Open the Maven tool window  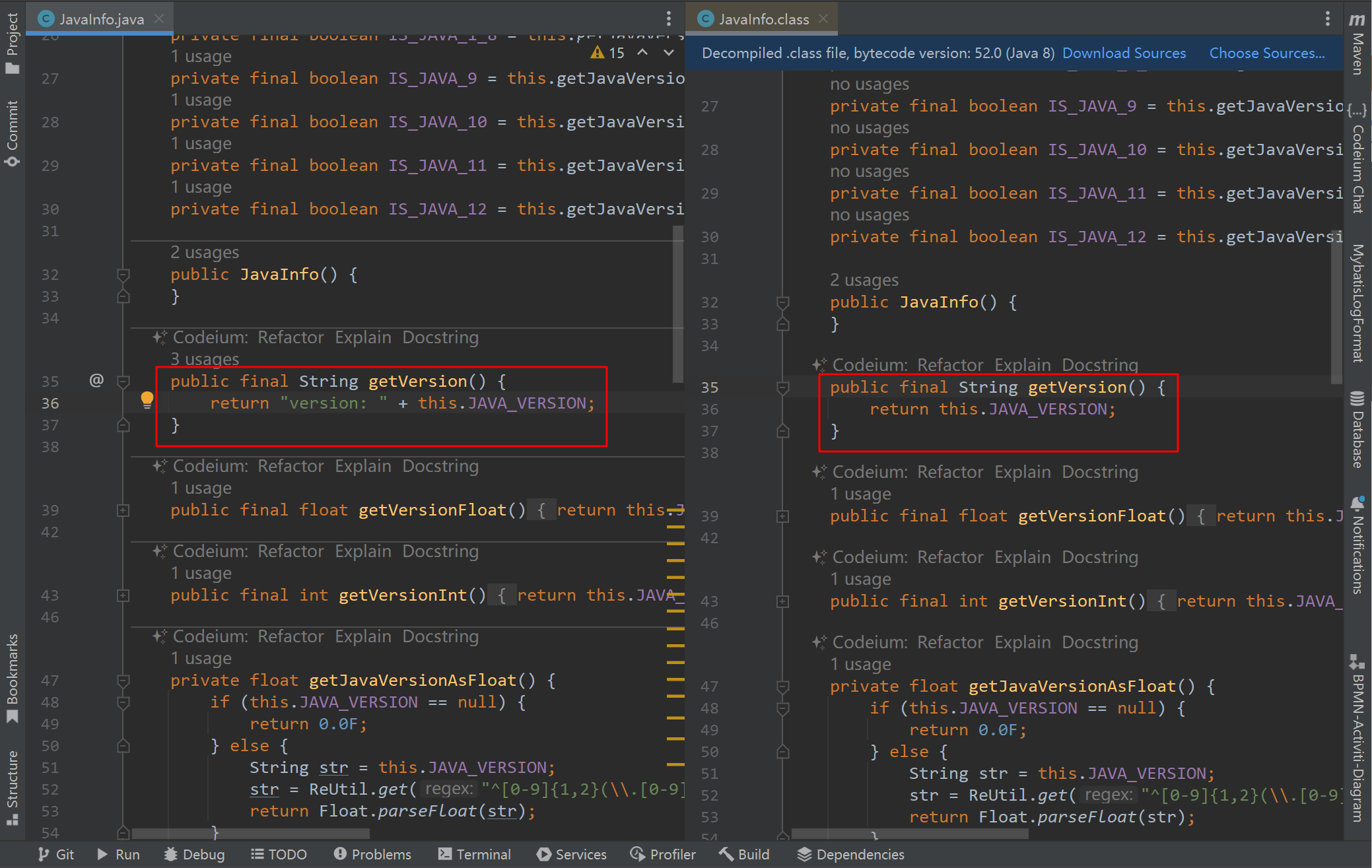pyautogui.click(x=1357, y=44)
